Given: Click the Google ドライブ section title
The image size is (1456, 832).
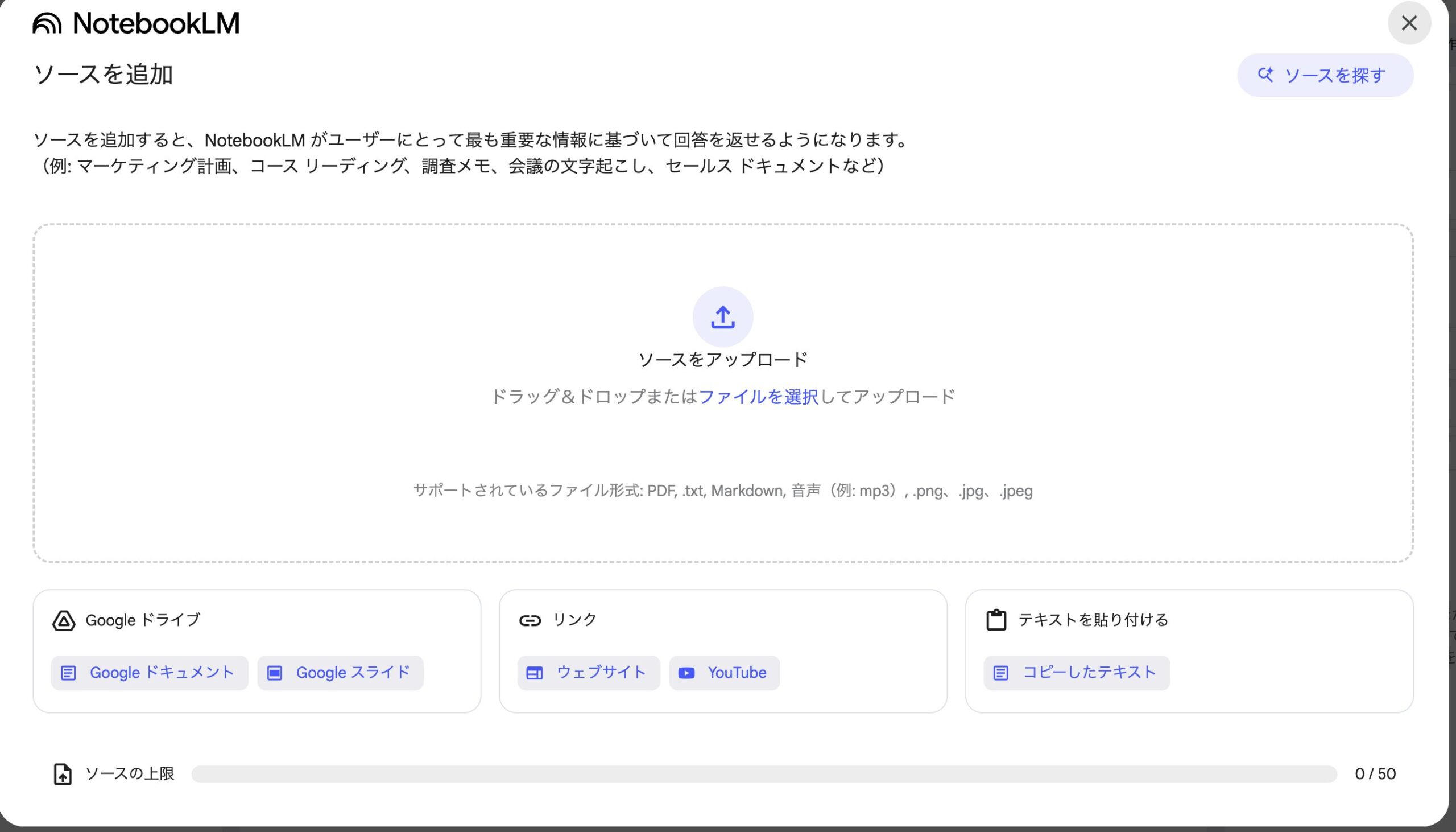Looking at the screenshot, I should point(143,620).
